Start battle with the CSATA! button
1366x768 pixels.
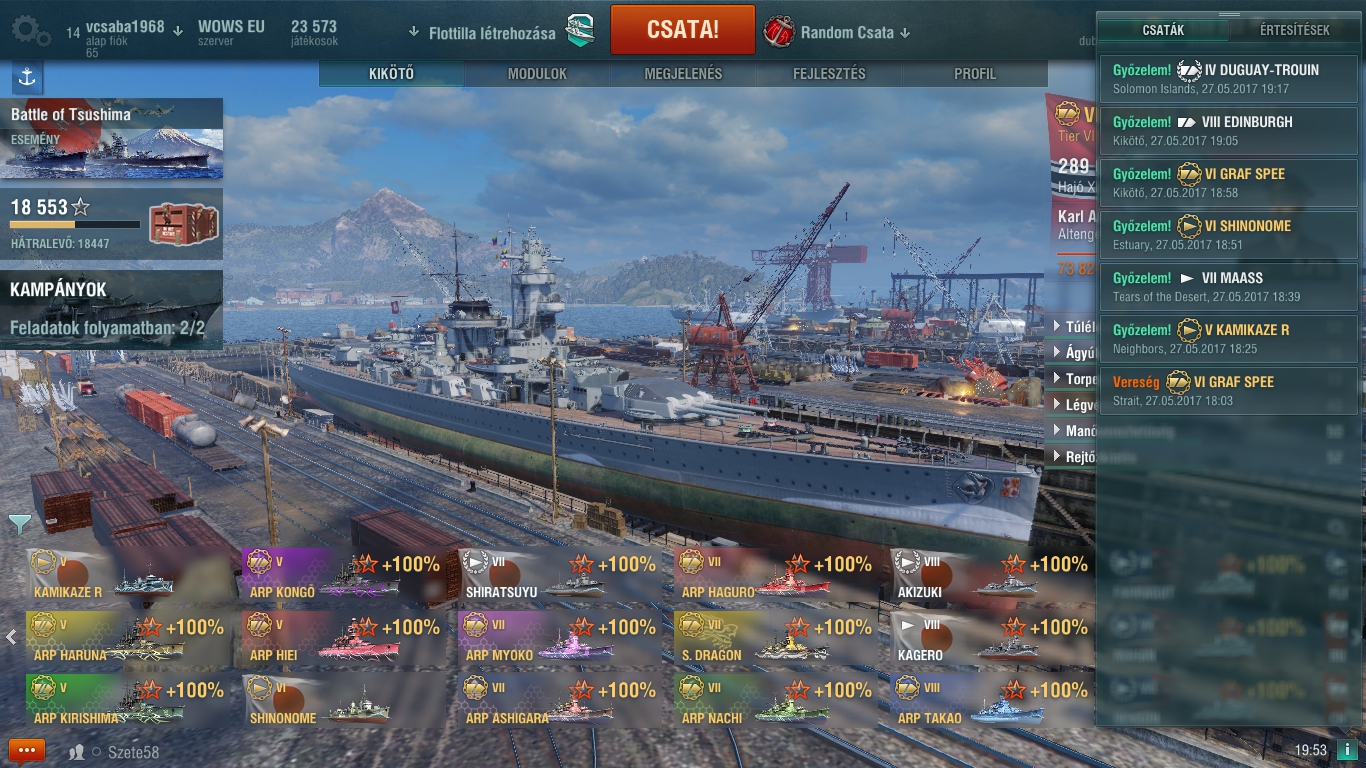click(683, 30)
